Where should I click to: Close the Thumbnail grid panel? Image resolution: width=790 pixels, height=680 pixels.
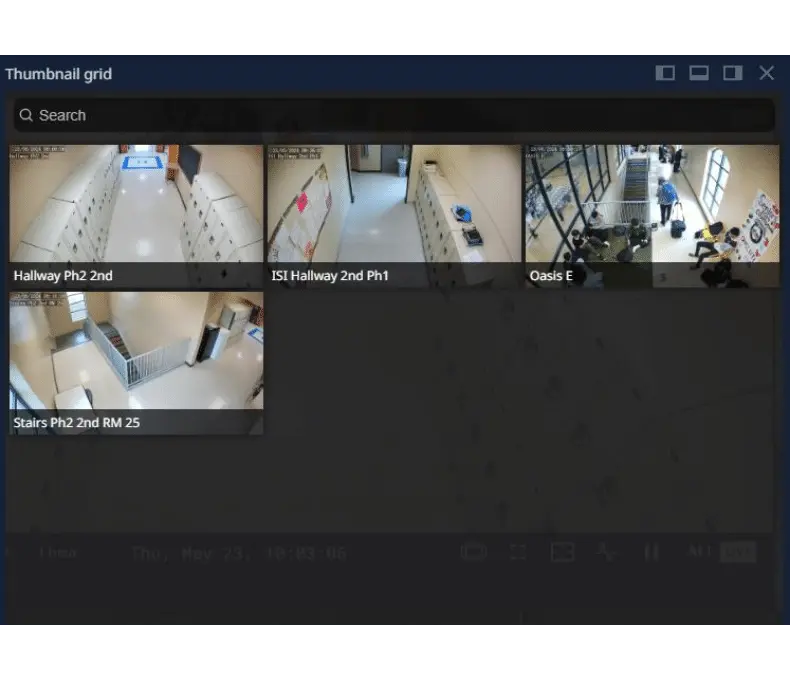[767, 73]
